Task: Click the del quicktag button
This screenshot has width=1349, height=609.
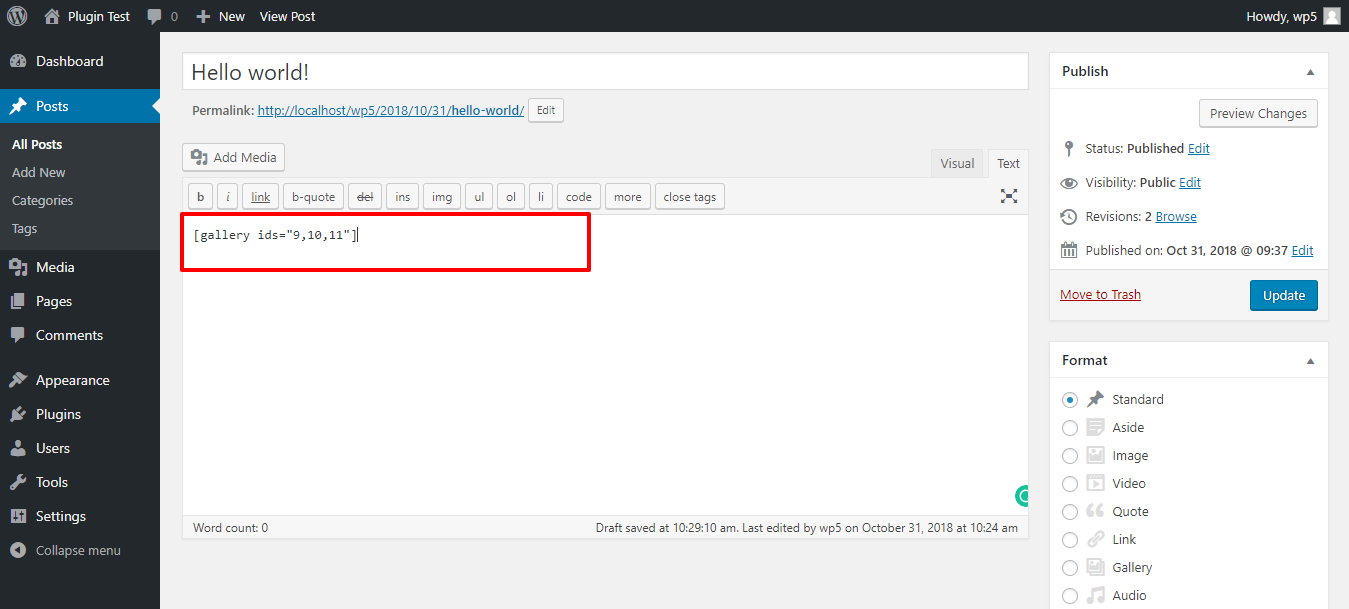Action: (x=365, y=197)
